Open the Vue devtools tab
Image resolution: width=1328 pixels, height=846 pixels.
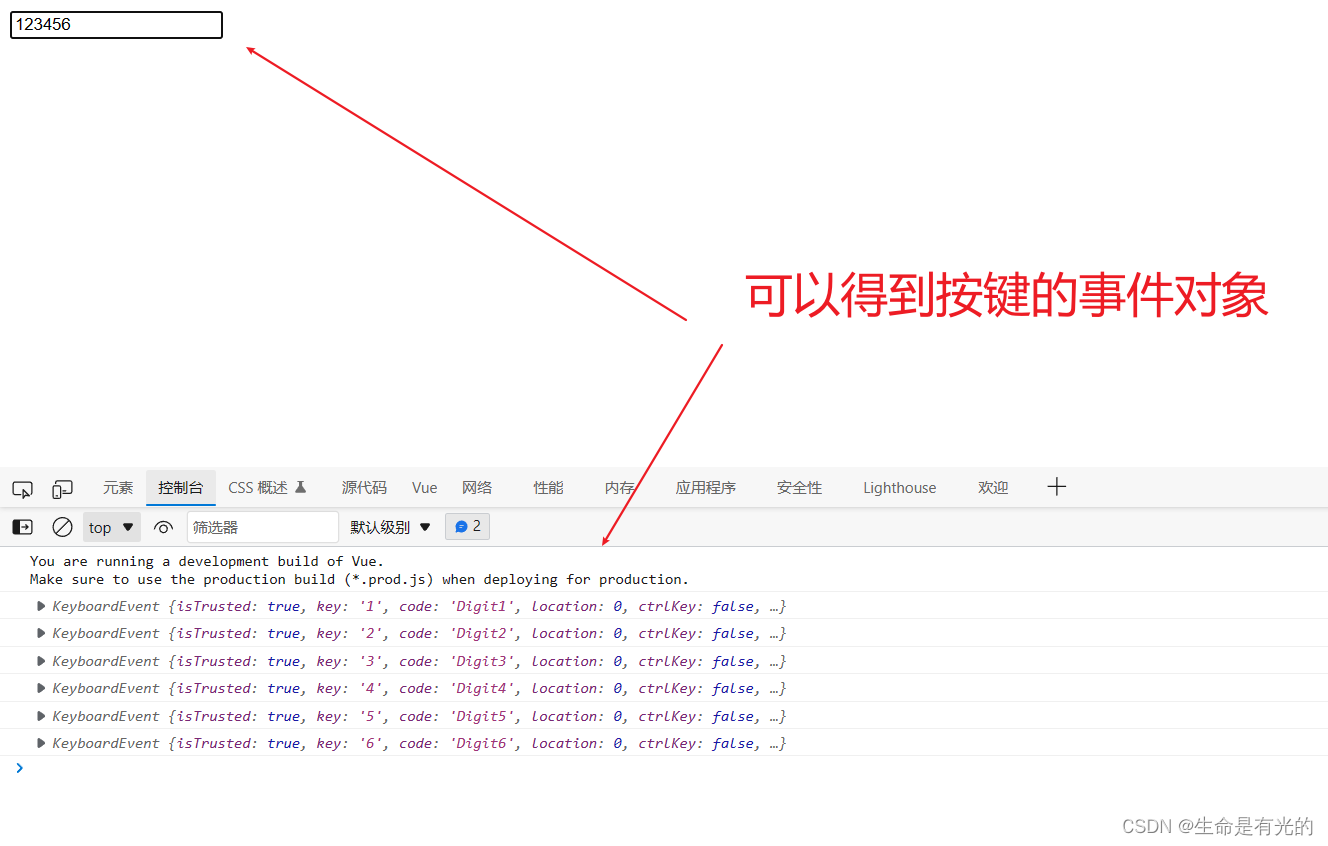(x=425, y=488)
